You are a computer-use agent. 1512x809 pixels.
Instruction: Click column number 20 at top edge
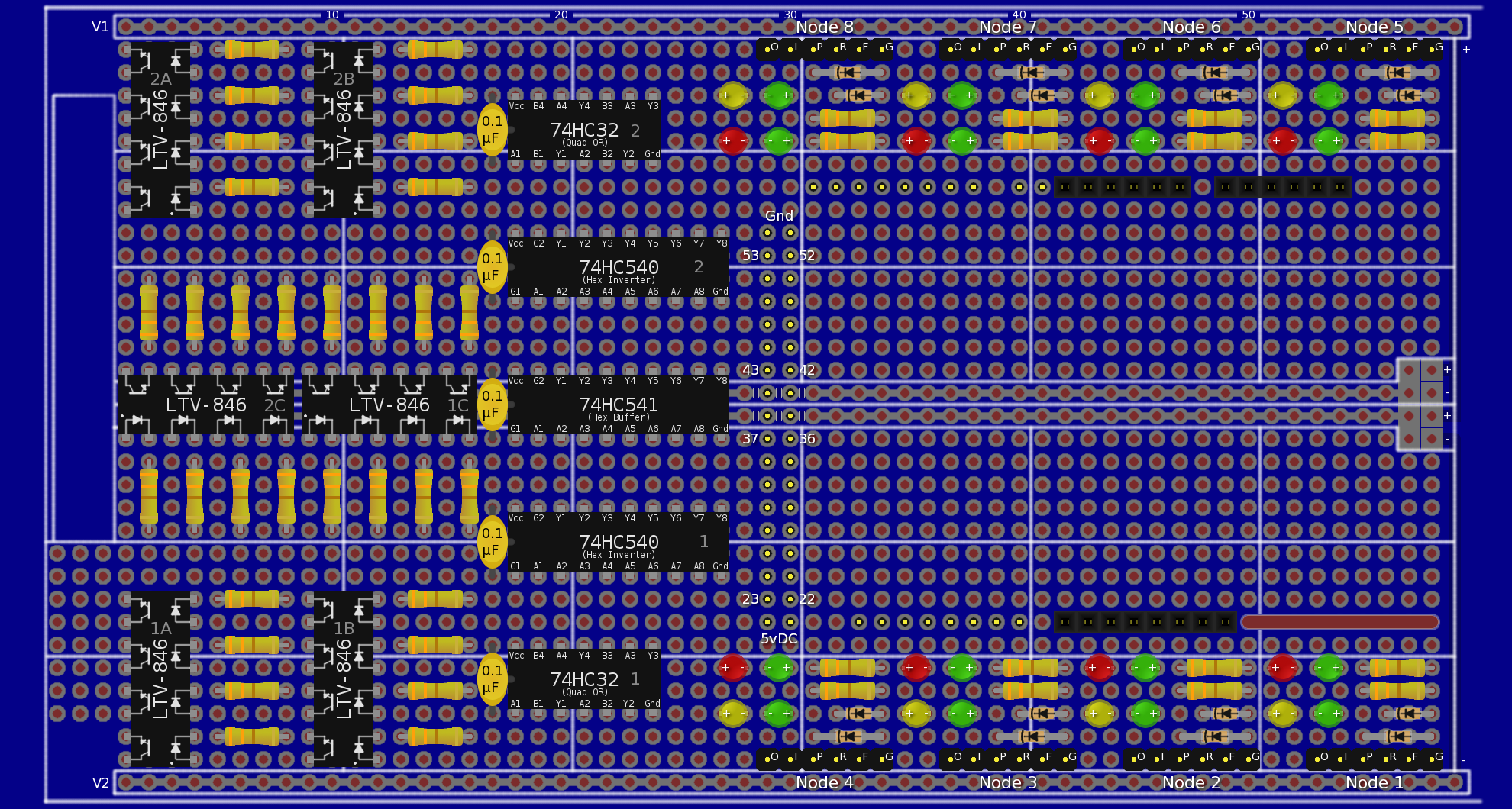pyautogui.click(x=561, y=15)
